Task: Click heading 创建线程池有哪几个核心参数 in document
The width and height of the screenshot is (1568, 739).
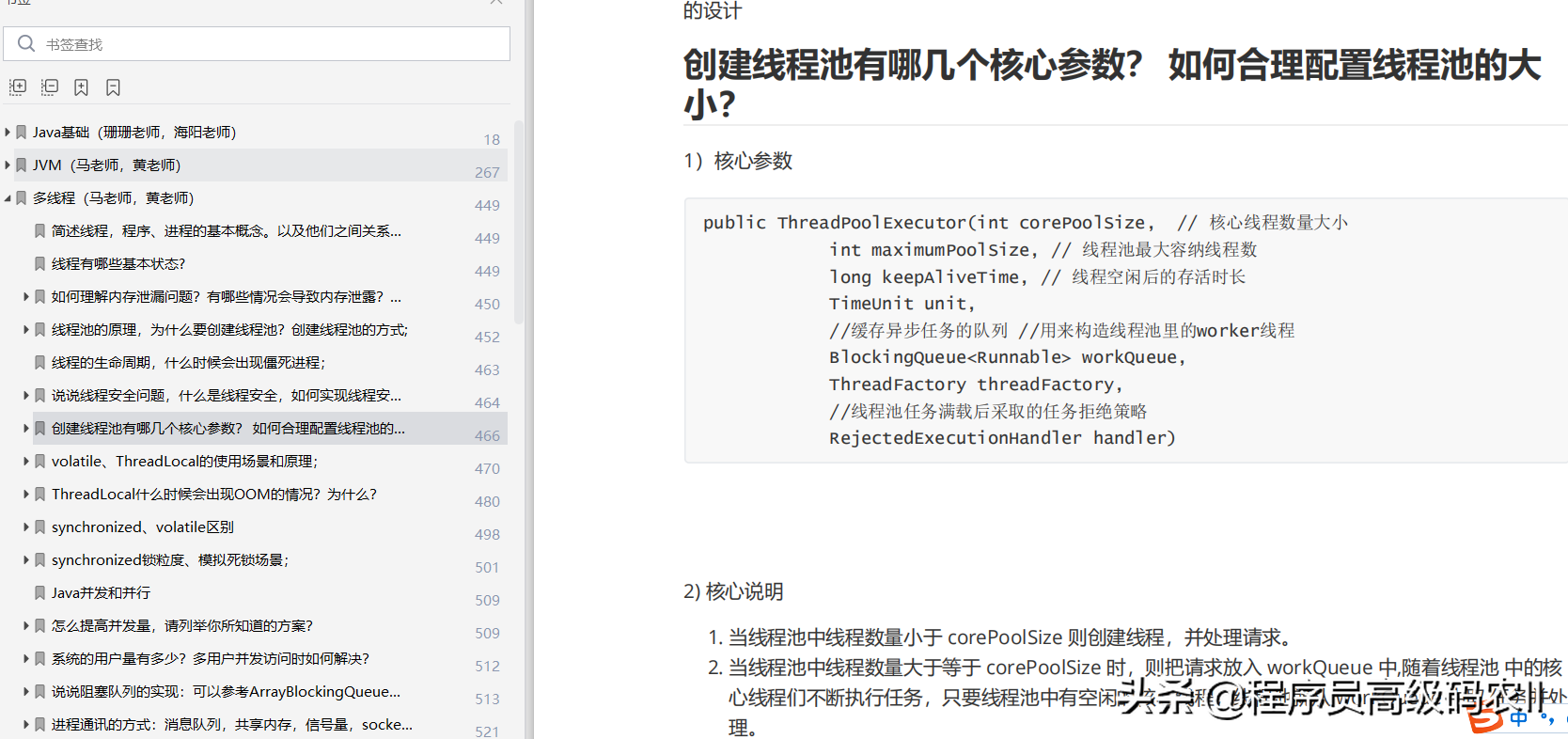Action: (x=1112, y=84)
